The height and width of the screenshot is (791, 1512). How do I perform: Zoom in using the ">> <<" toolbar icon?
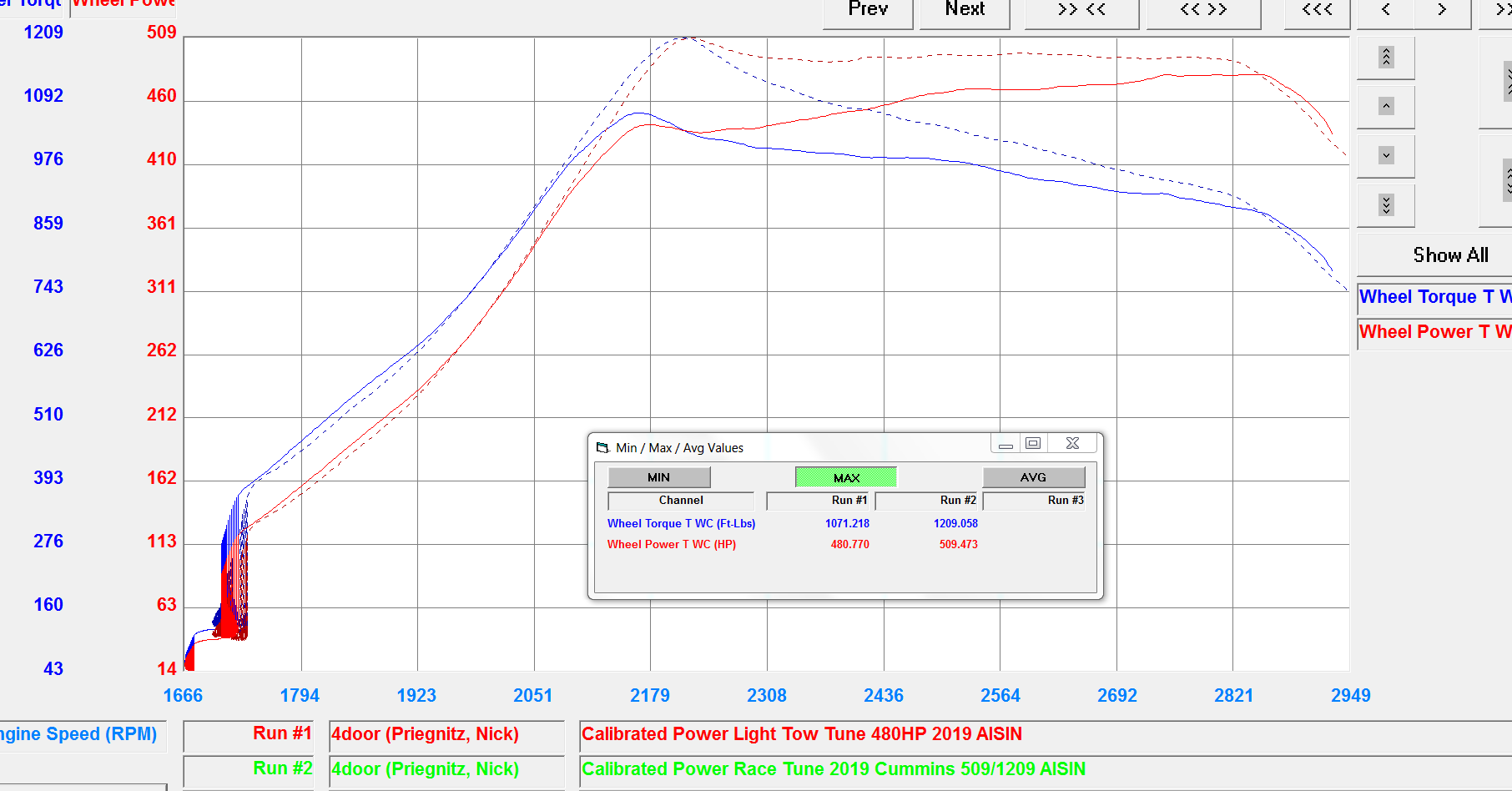(x=1081, y=10)
